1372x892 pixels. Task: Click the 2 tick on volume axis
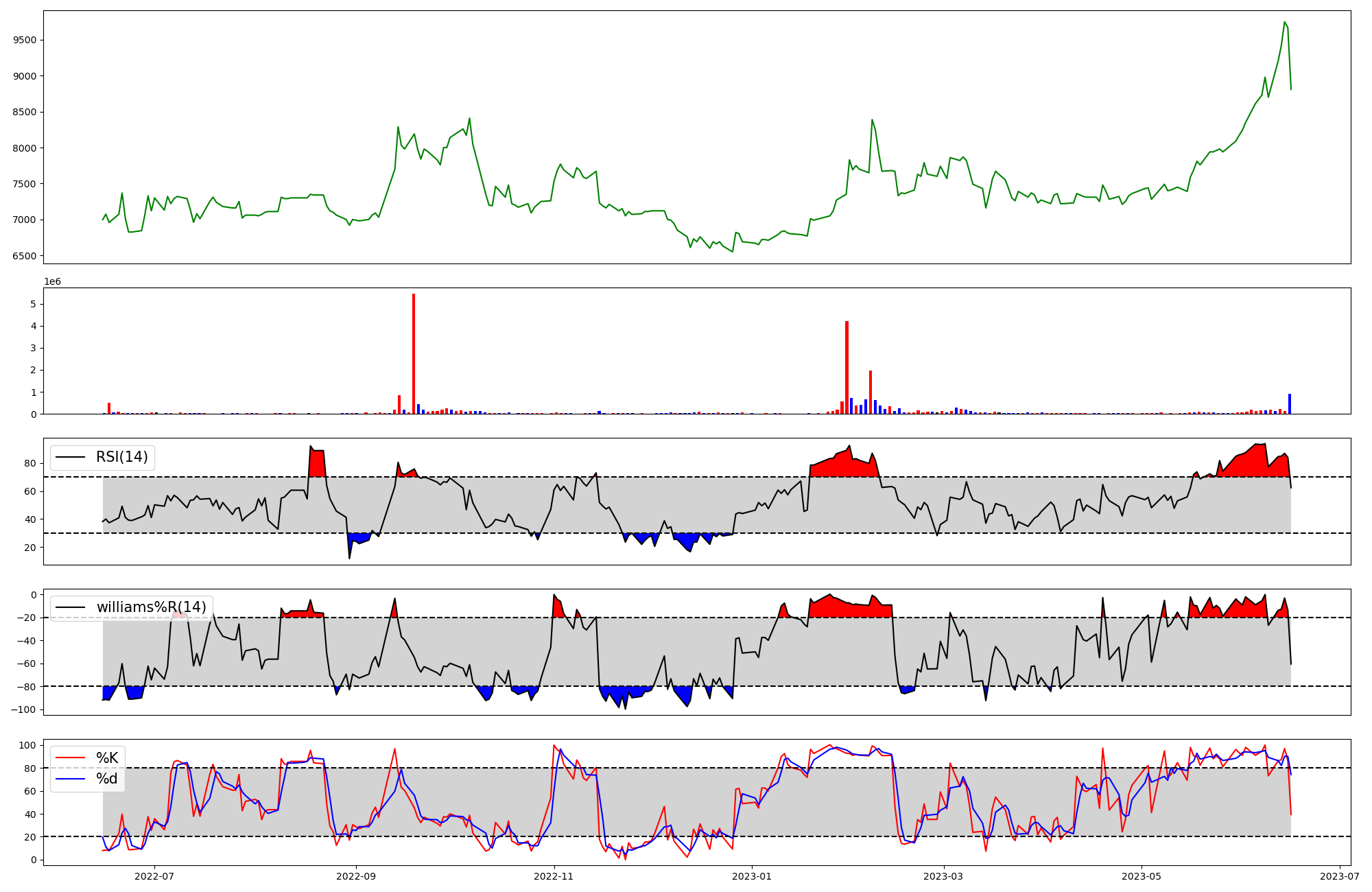(x=34, y=370)
